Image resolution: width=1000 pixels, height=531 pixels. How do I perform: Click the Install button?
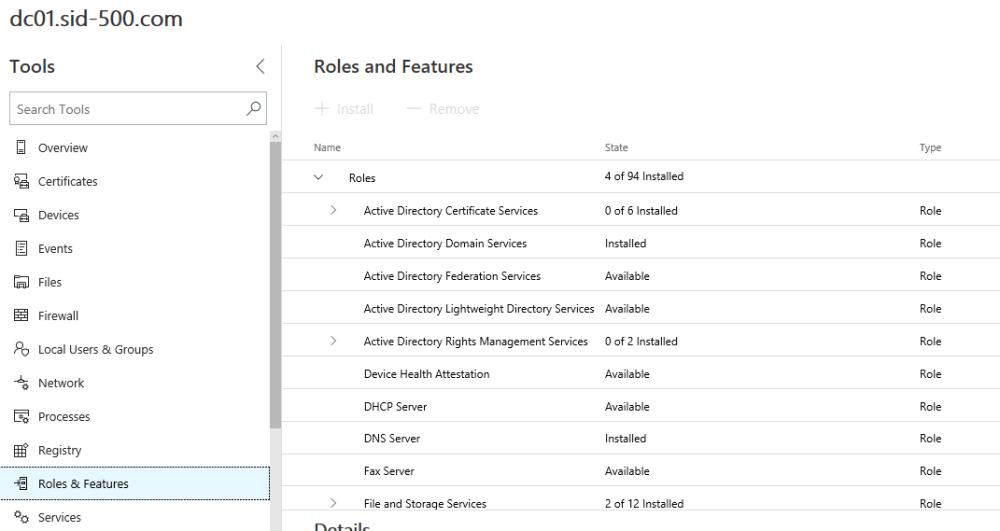coord(344,109)
